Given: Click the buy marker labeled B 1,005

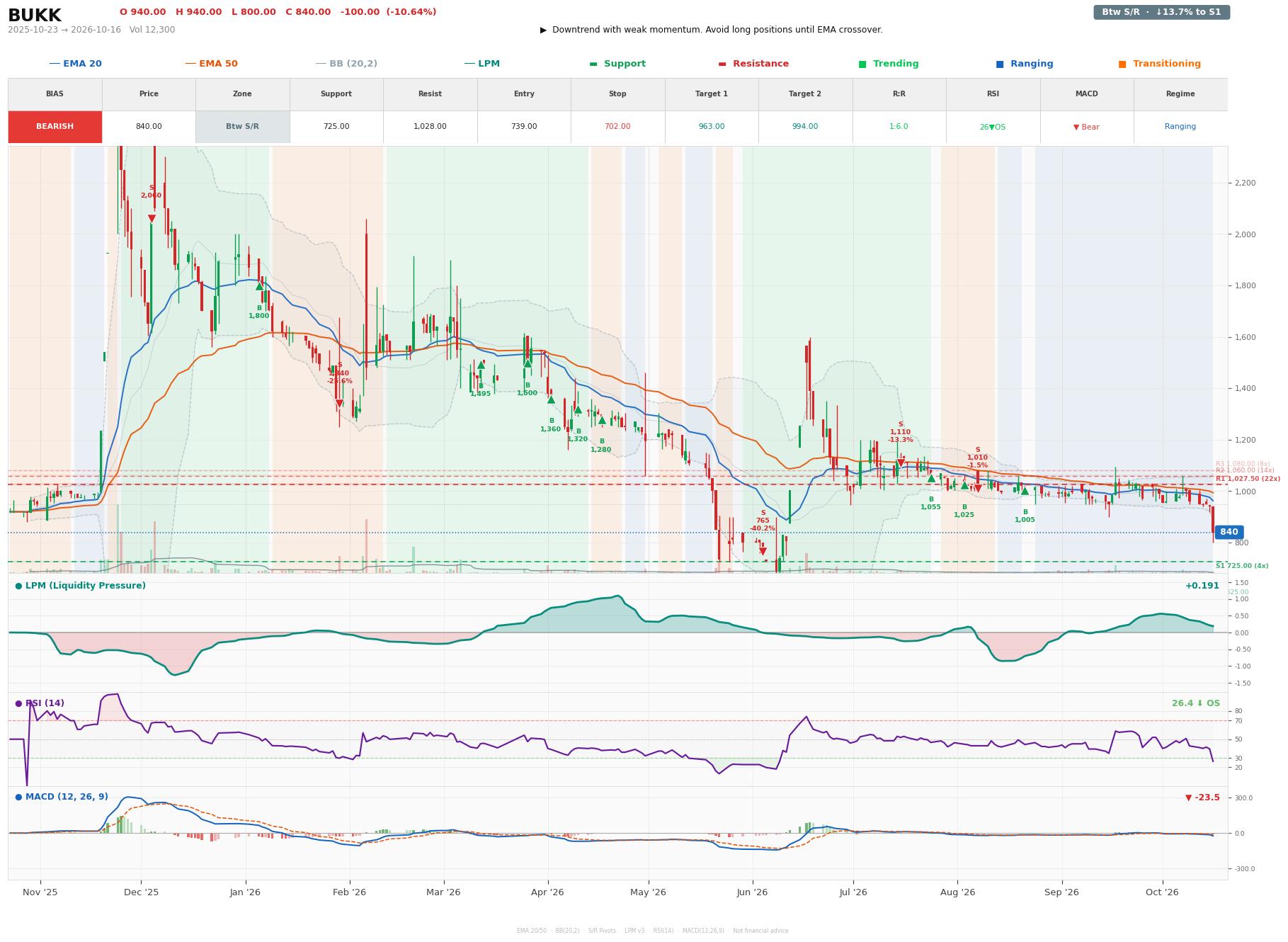Looking at the screenshot, I should click(x=1025, y=491).
